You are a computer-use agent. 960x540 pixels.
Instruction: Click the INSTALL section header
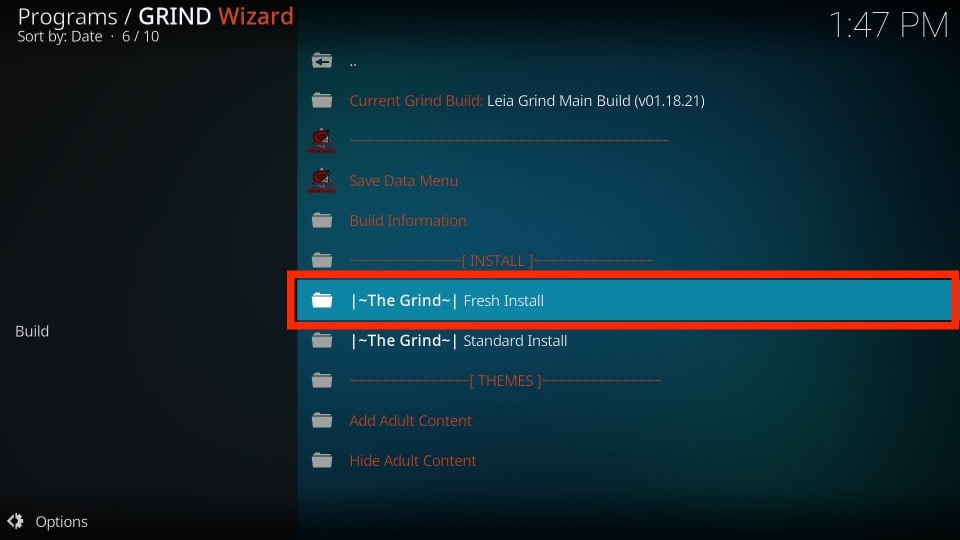click(501, 261)
